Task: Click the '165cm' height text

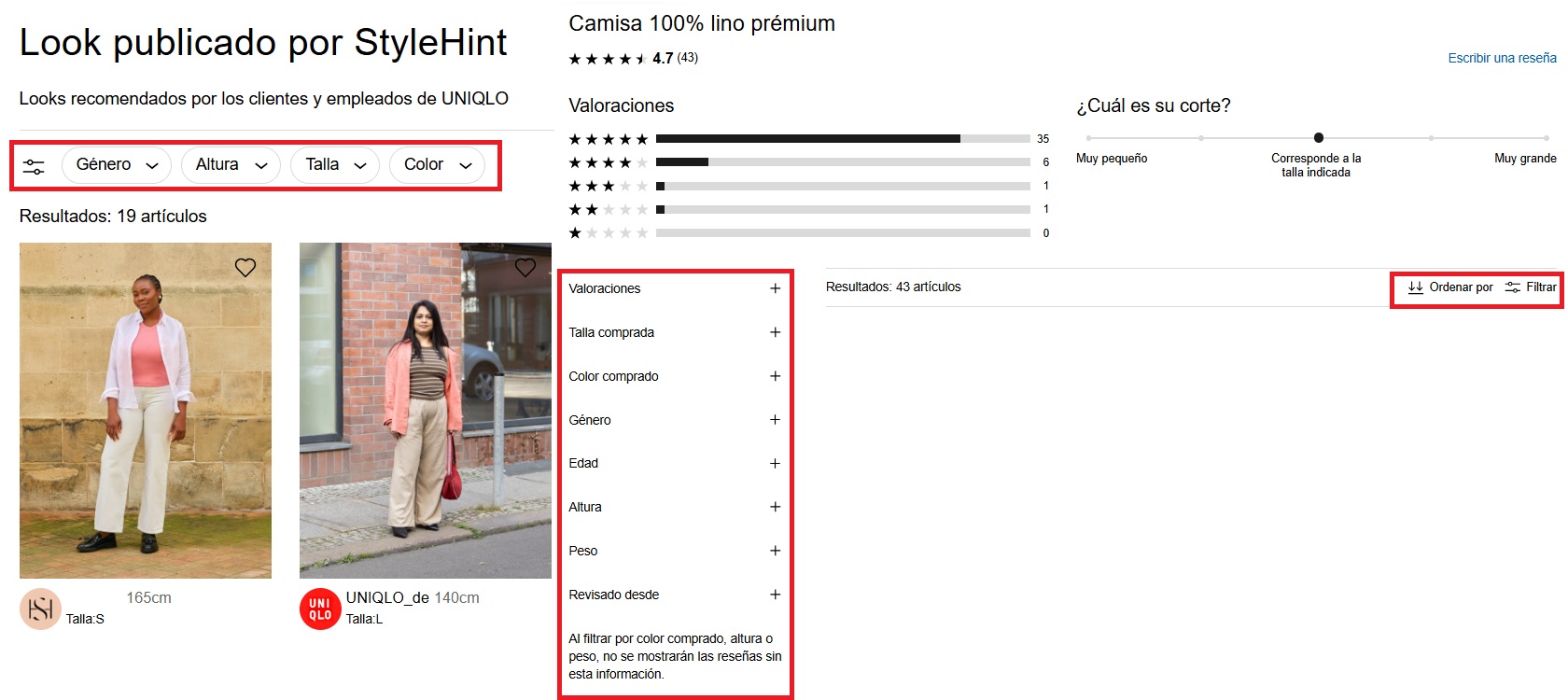Action: coord(148,598)
